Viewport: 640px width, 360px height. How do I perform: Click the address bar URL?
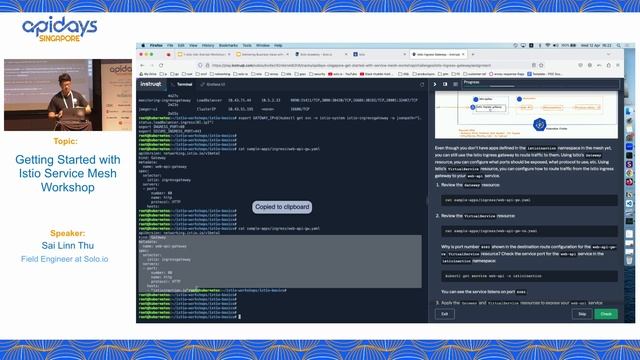click(351, 65)
